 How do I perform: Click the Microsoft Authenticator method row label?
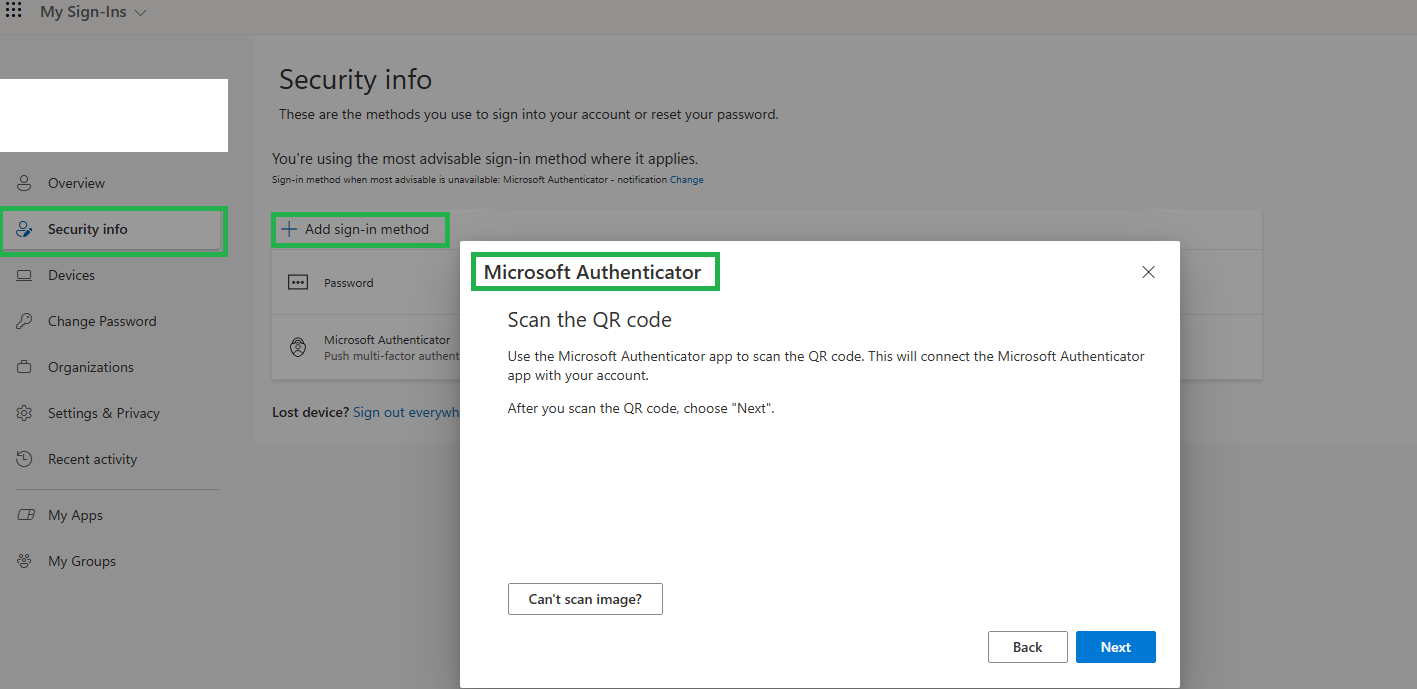point(387,340)
